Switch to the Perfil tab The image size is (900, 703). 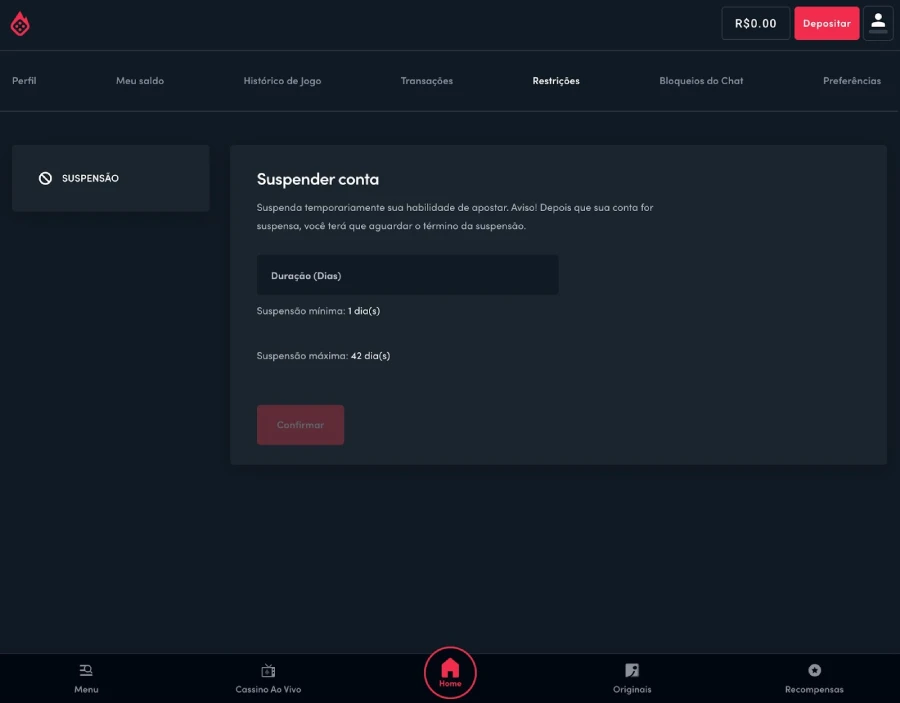pyautogui.click(x=24, y=81)
